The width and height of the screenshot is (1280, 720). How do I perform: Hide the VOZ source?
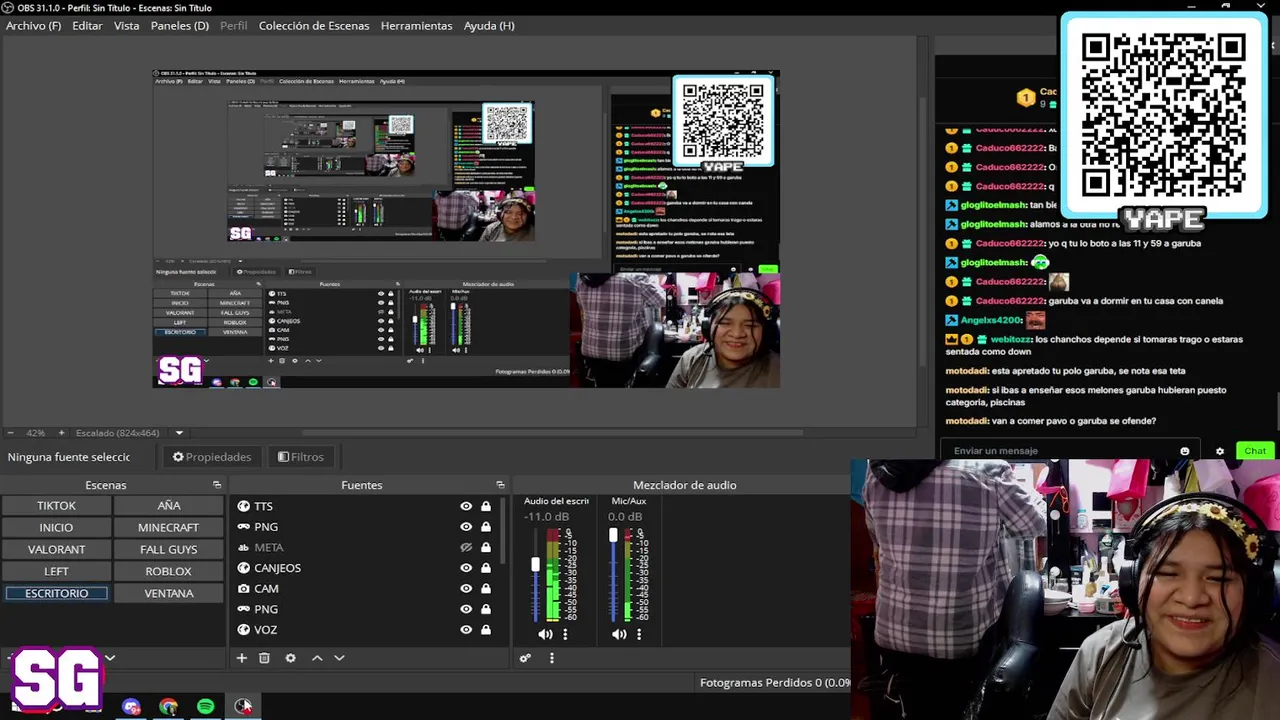tap(466, 629)
